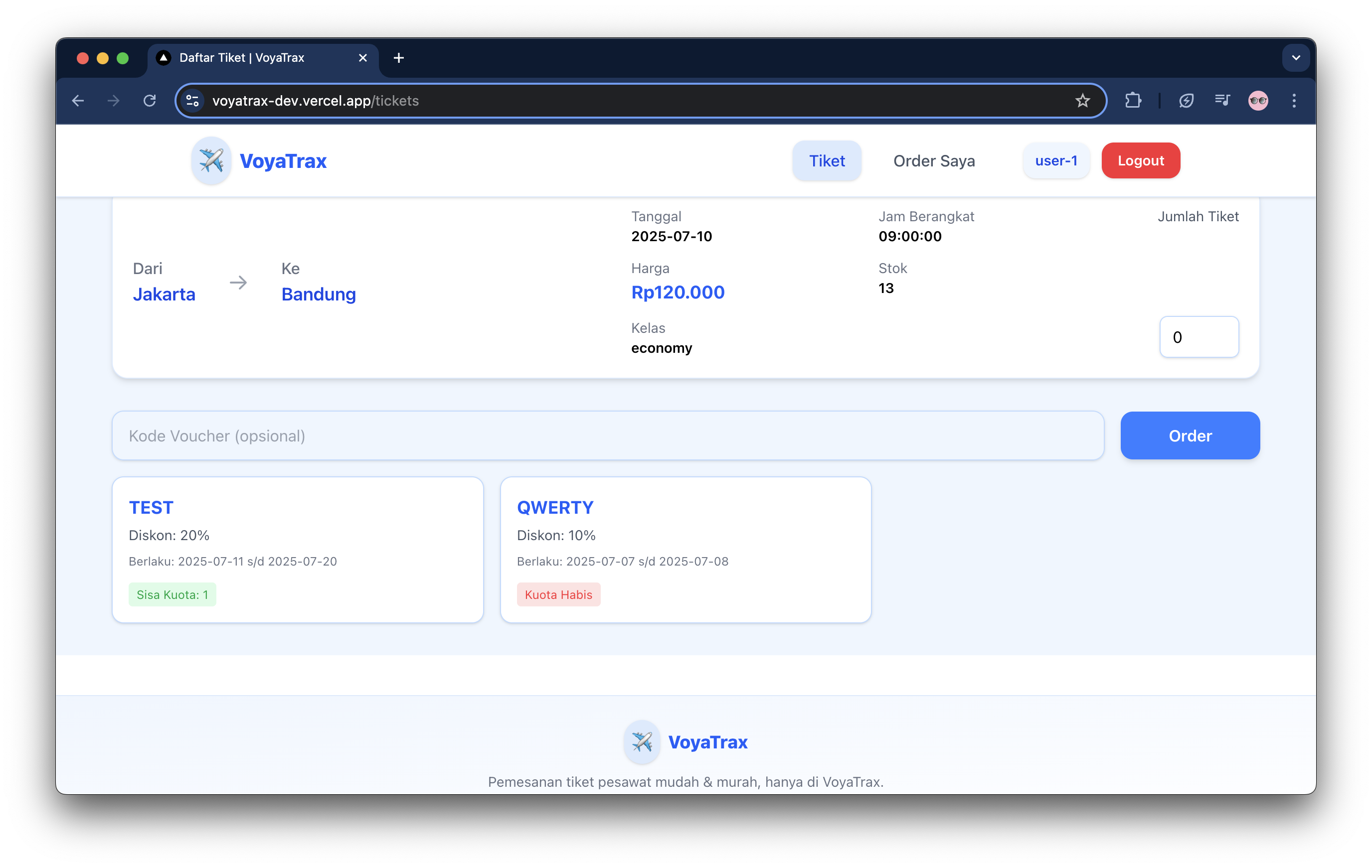Image resolution: width=1372 pixels, height=868 pixels.
Task: Click the VoyaTrax airplane logo in header
Action: pyautogui.click(x=211, y=160)
